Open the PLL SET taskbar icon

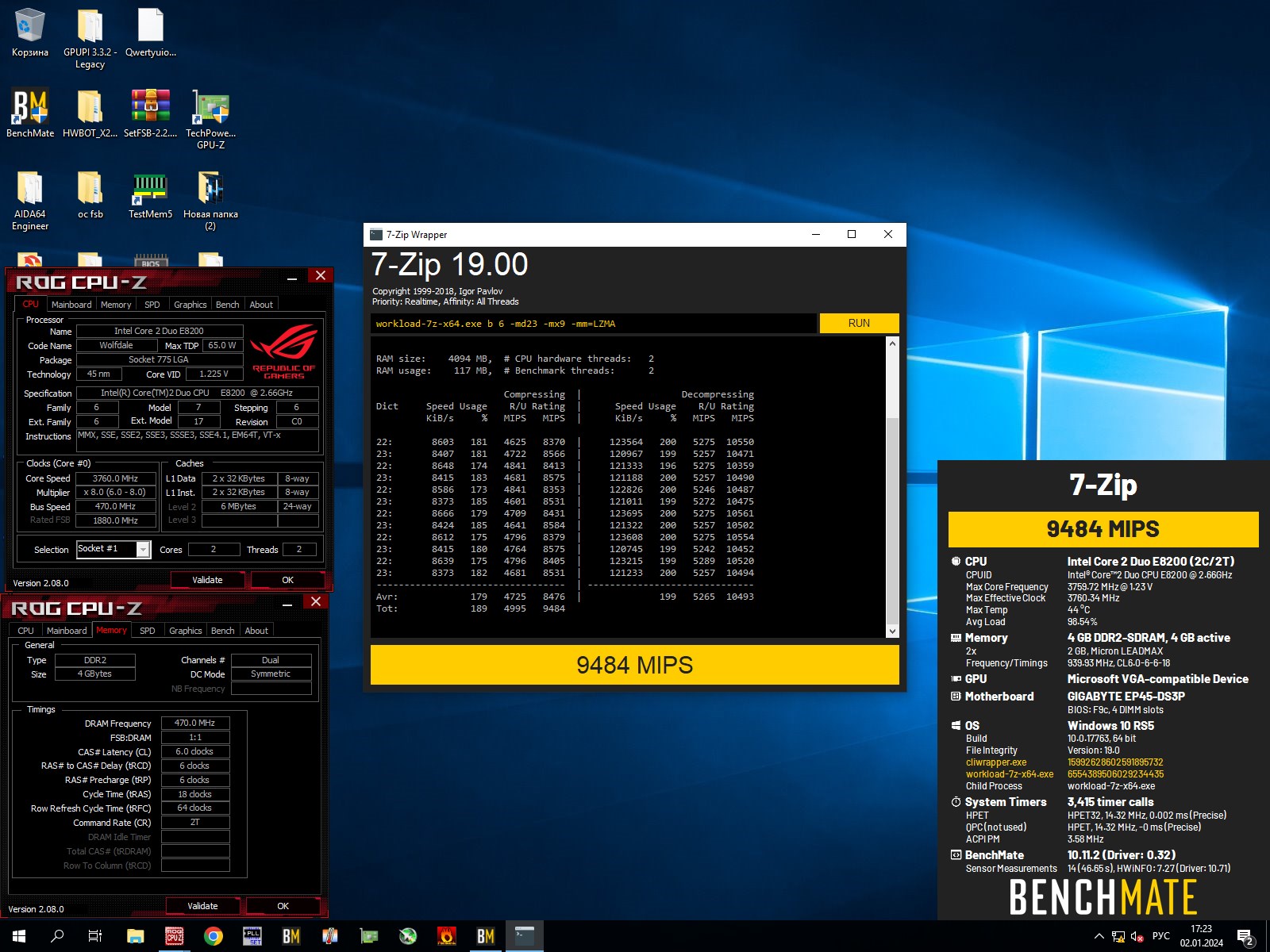(x=252, y=936)
